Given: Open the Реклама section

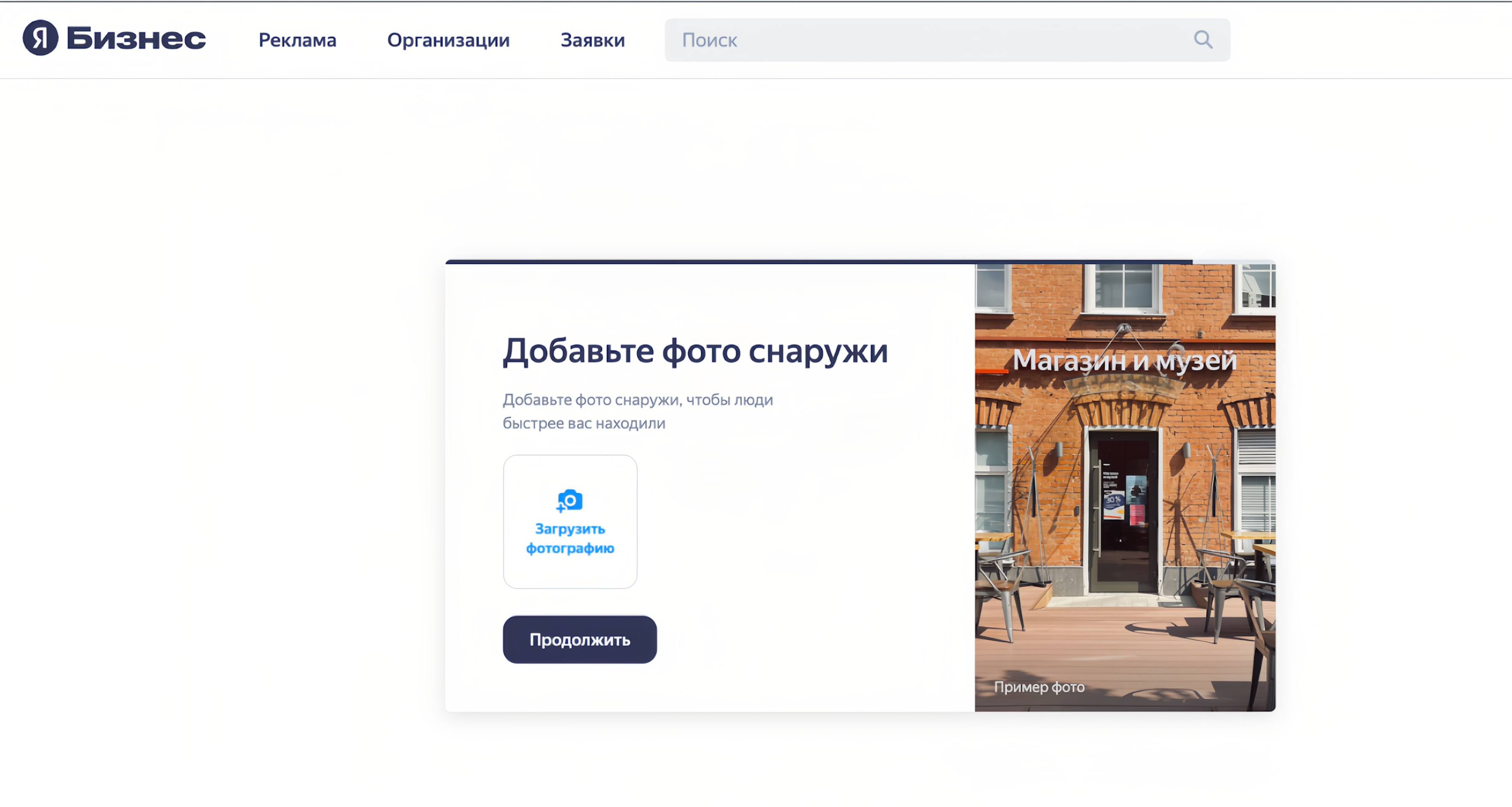Looking at the screenshot, I should [297, 40].
